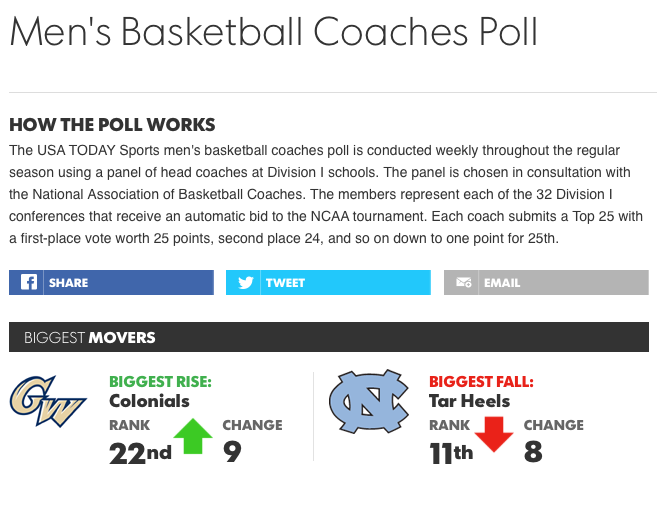Click the How The Poll Works heading
This screenshot has height=512, width=657.
pos(112,126)
